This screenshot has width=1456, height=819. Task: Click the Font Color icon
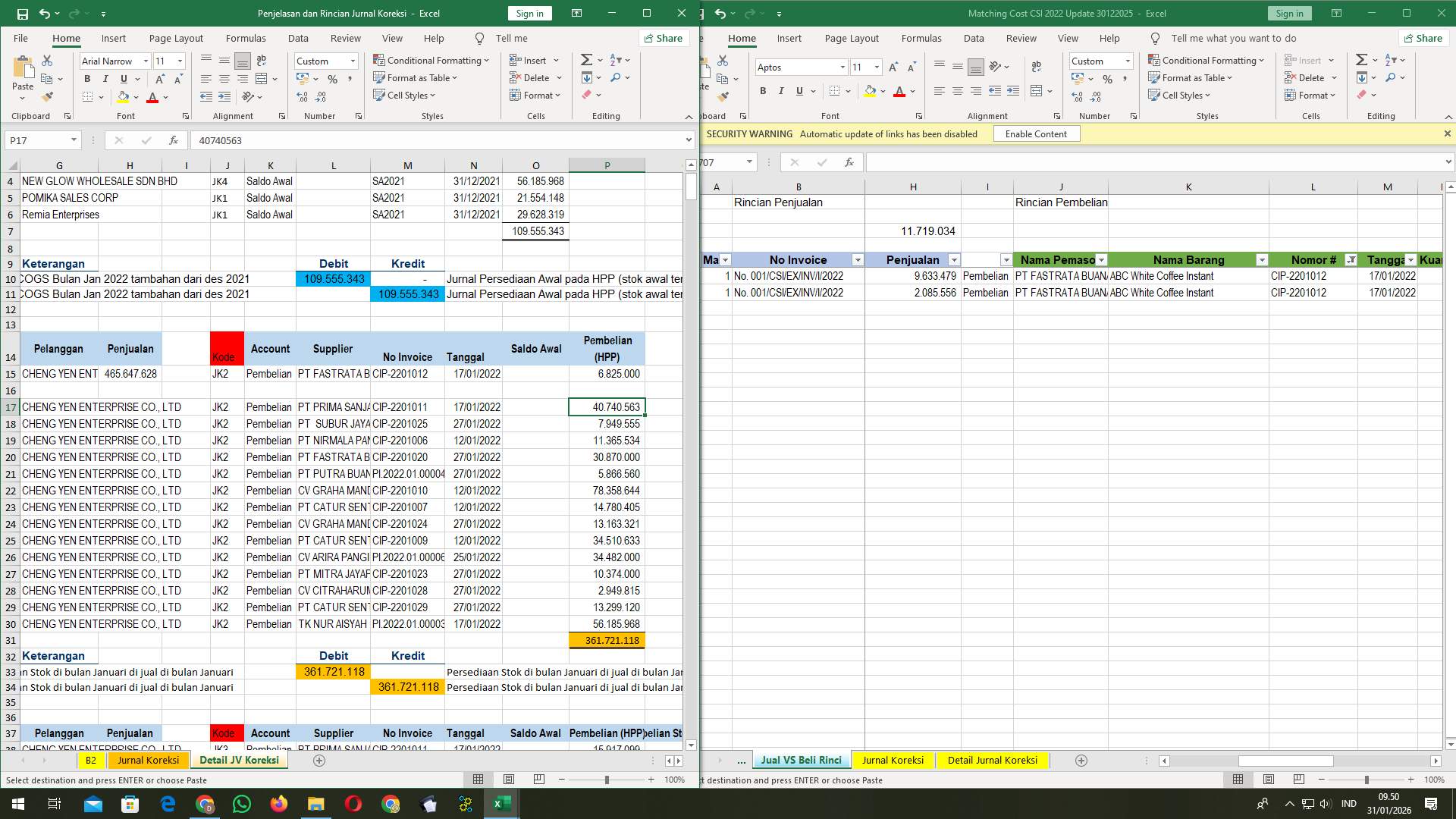coord(151,97)
